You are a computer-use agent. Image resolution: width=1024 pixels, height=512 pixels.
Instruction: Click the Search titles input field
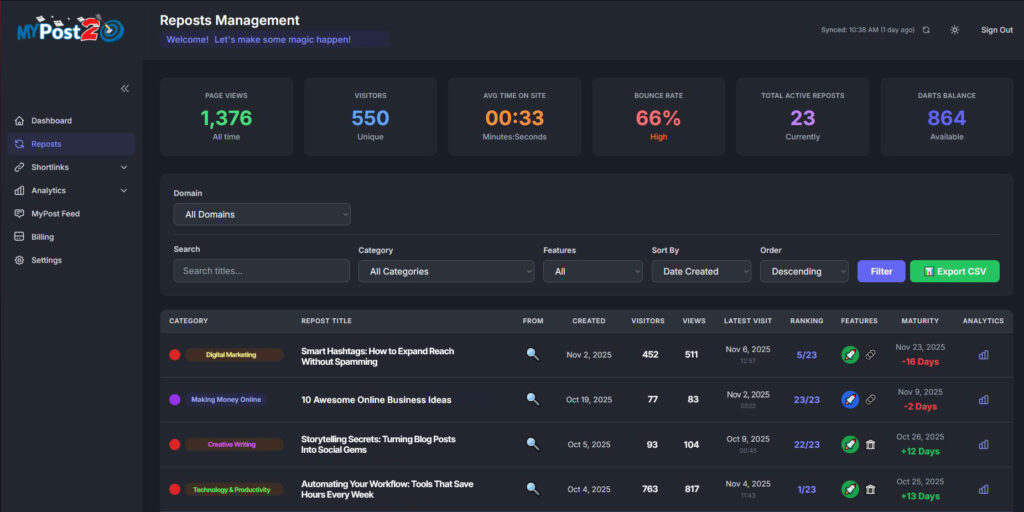pos(261,271)
